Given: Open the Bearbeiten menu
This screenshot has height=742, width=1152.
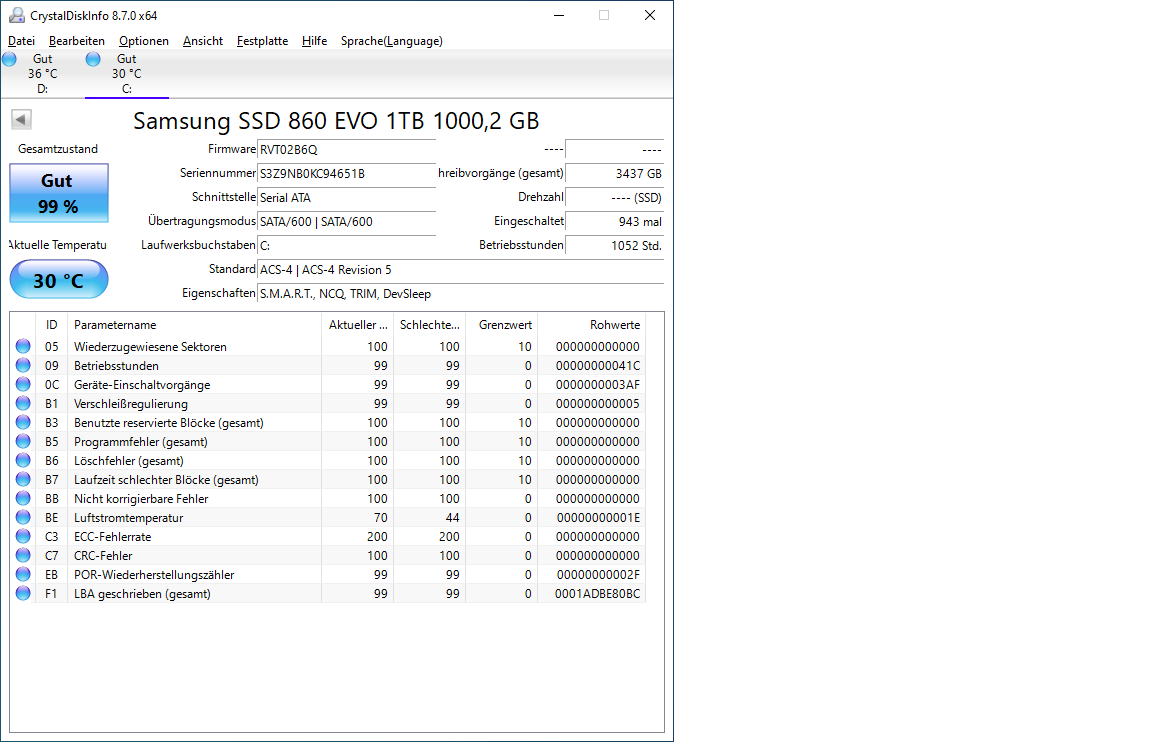Looking at the screenshot, I should coord(77,41).
